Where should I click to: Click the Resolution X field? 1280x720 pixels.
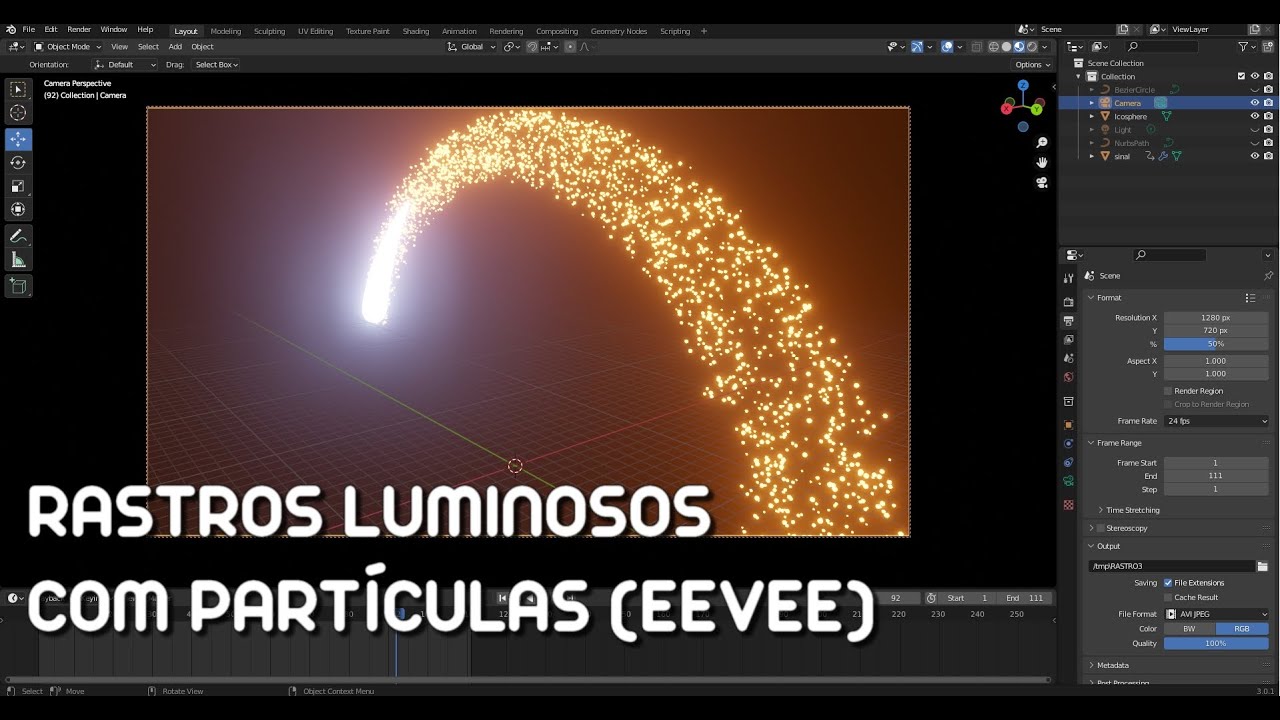[1216, 318]
